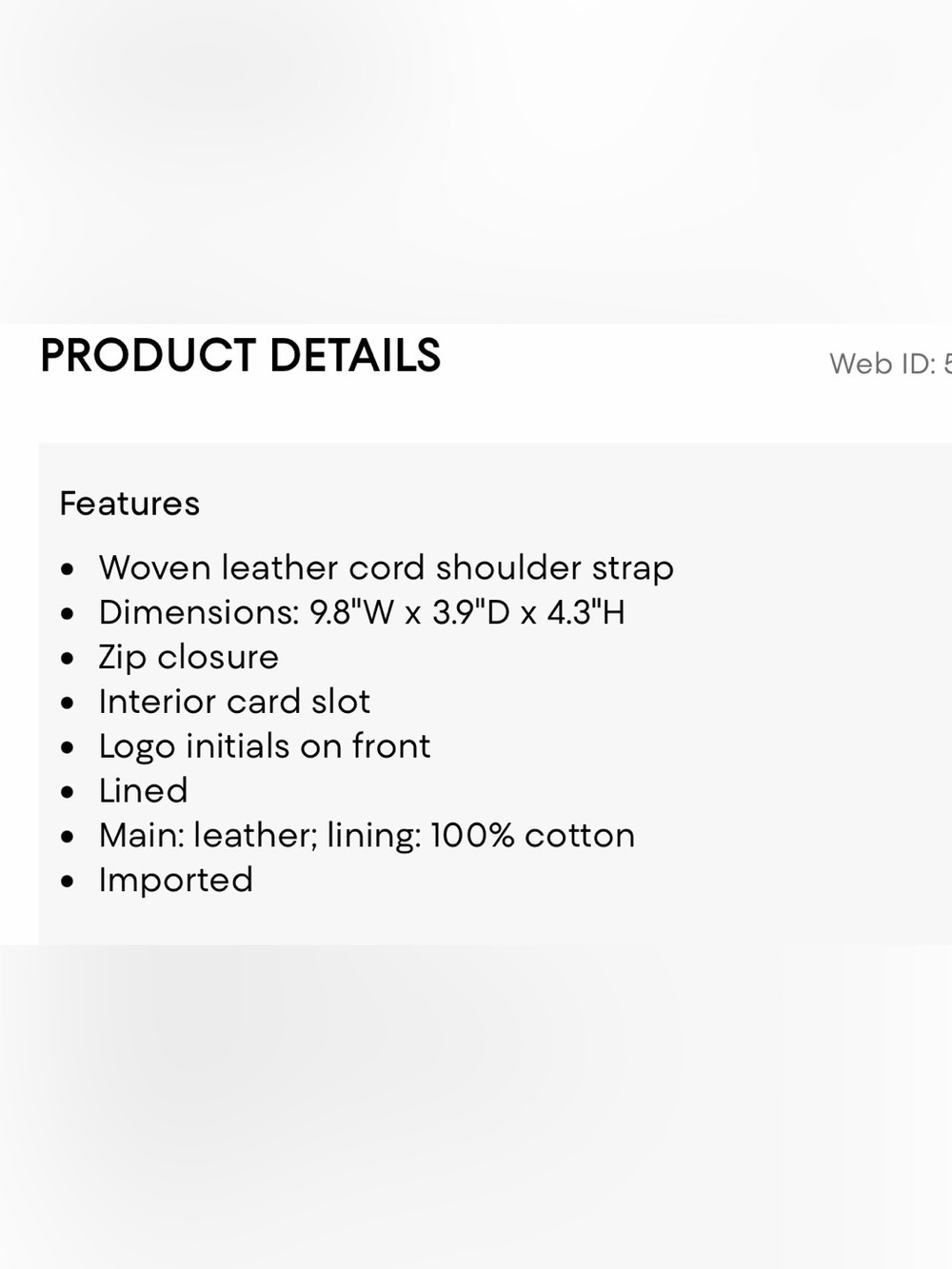Click the bullet dot beside Lined
The image size is (952, 1269).
pyautogui.click(x=67, y=794)
